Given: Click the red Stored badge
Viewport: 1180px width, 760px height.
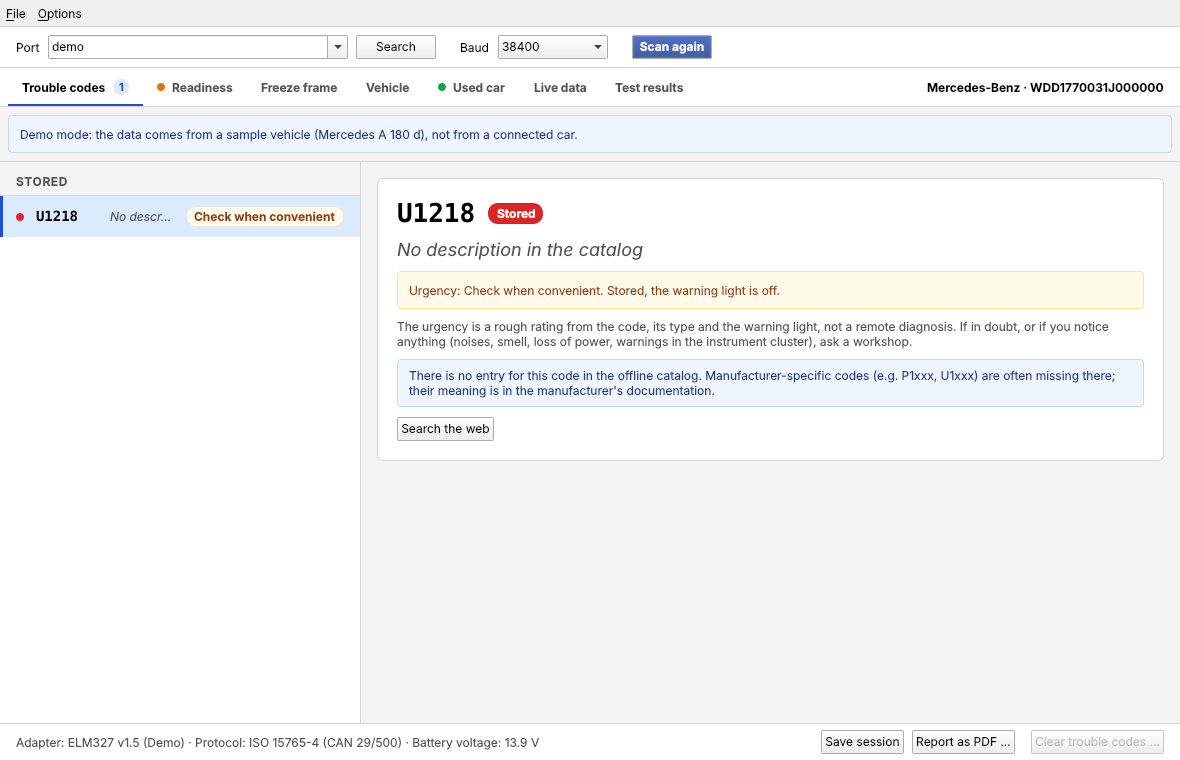Looking at the screenshot, I should point(515,214).
